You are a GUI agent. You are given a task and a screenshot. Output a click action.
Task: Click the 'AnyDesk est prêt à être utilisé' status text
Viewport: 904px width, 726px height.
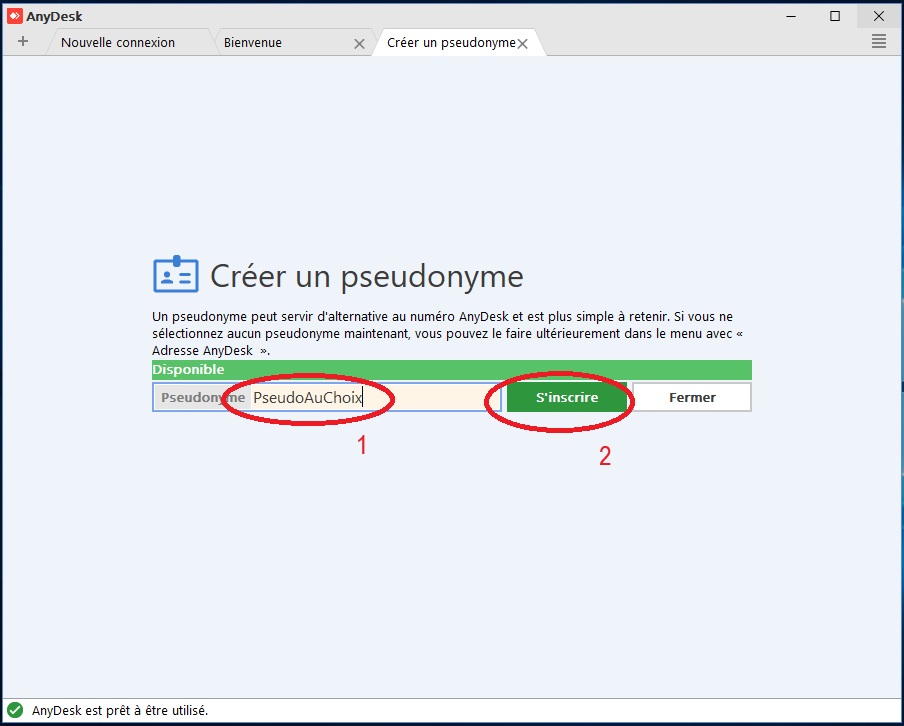pos(120,710)
